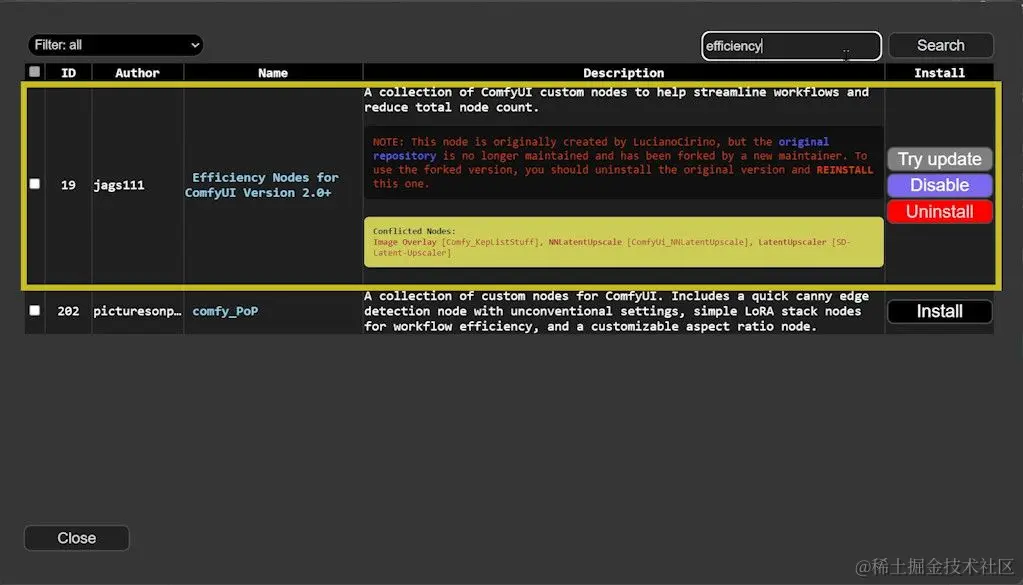Viewport: 1023px width, 585px height.
Task: Follow the "original repository" link in the note
Action: (601, 149)
